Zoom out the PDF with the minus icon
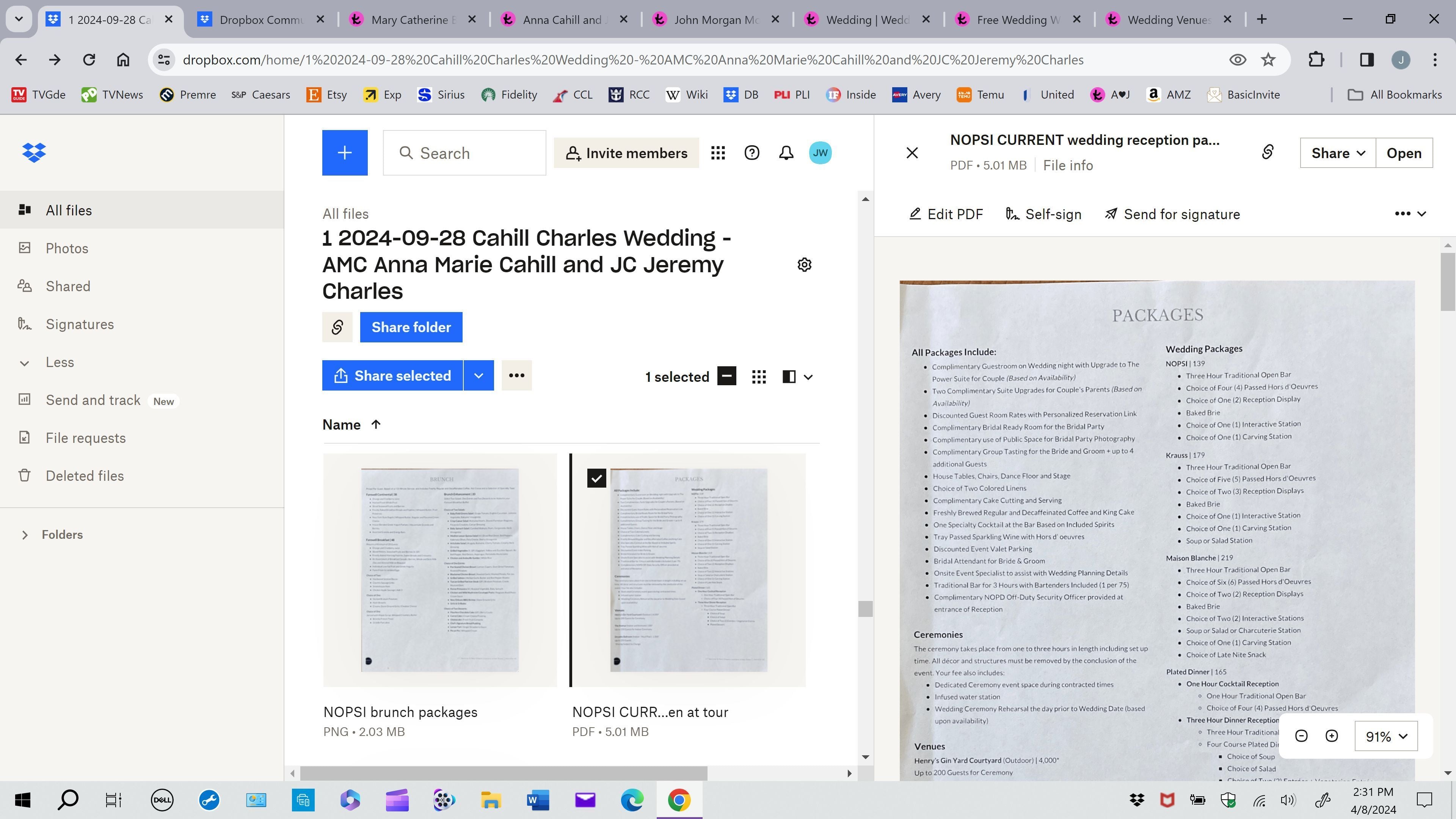This screenshot has height=819, width=1456. [x=1301, y=736]
